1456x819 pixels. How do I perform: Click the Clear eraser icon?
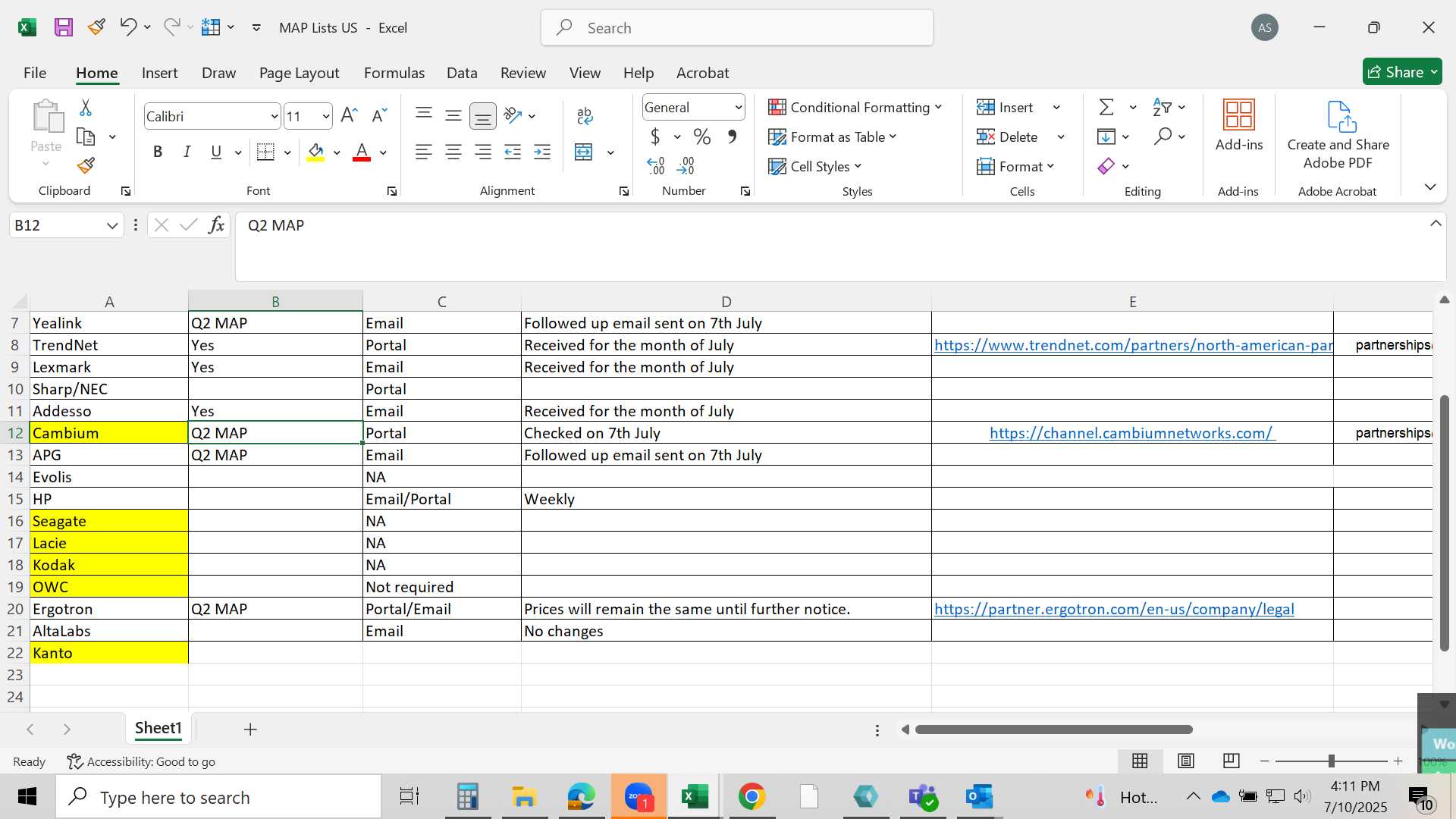(1106, 166)
